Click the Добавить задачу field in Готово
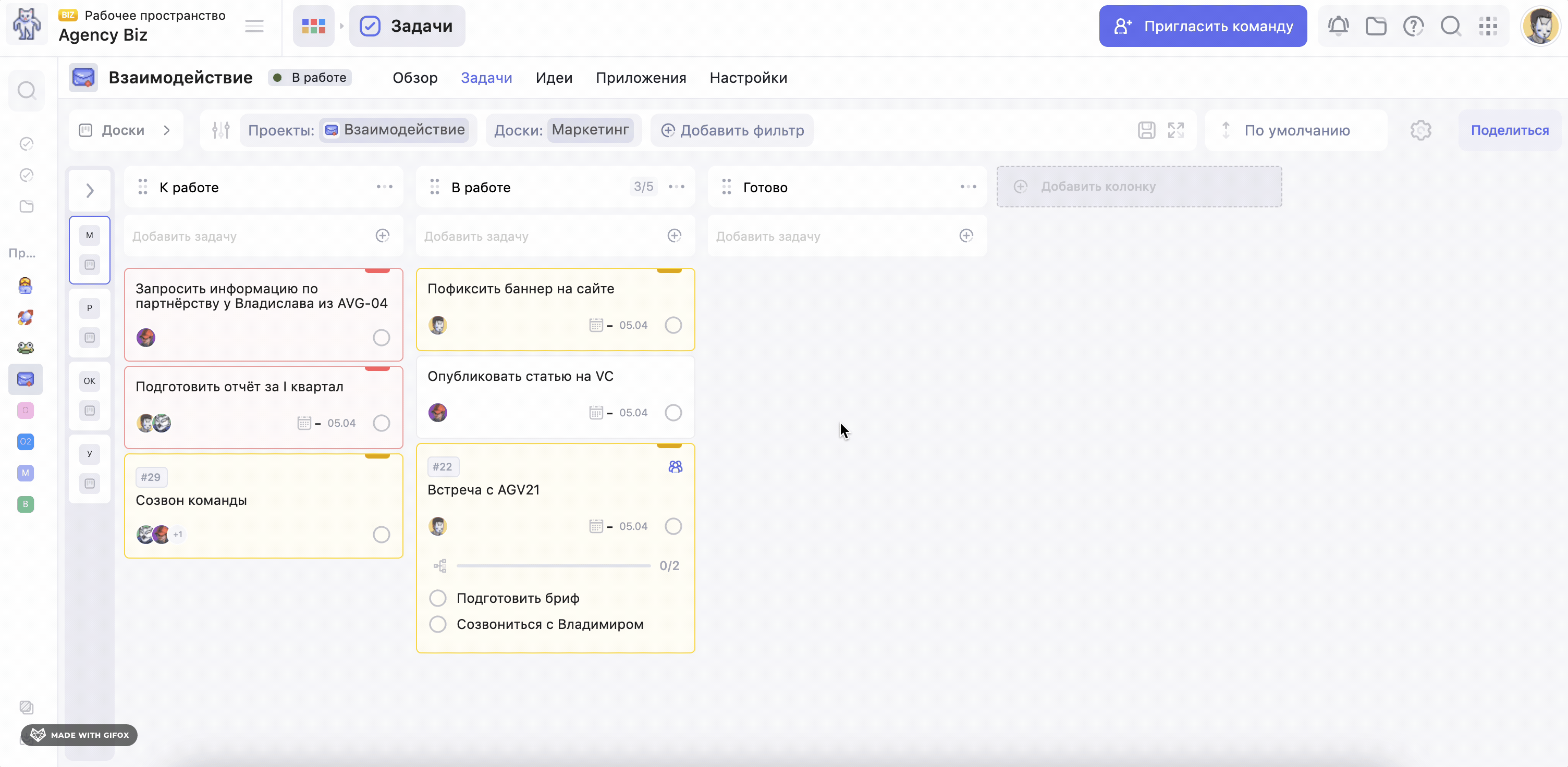The height and width of the screenshot is (767, 1568). coord(847,236)
